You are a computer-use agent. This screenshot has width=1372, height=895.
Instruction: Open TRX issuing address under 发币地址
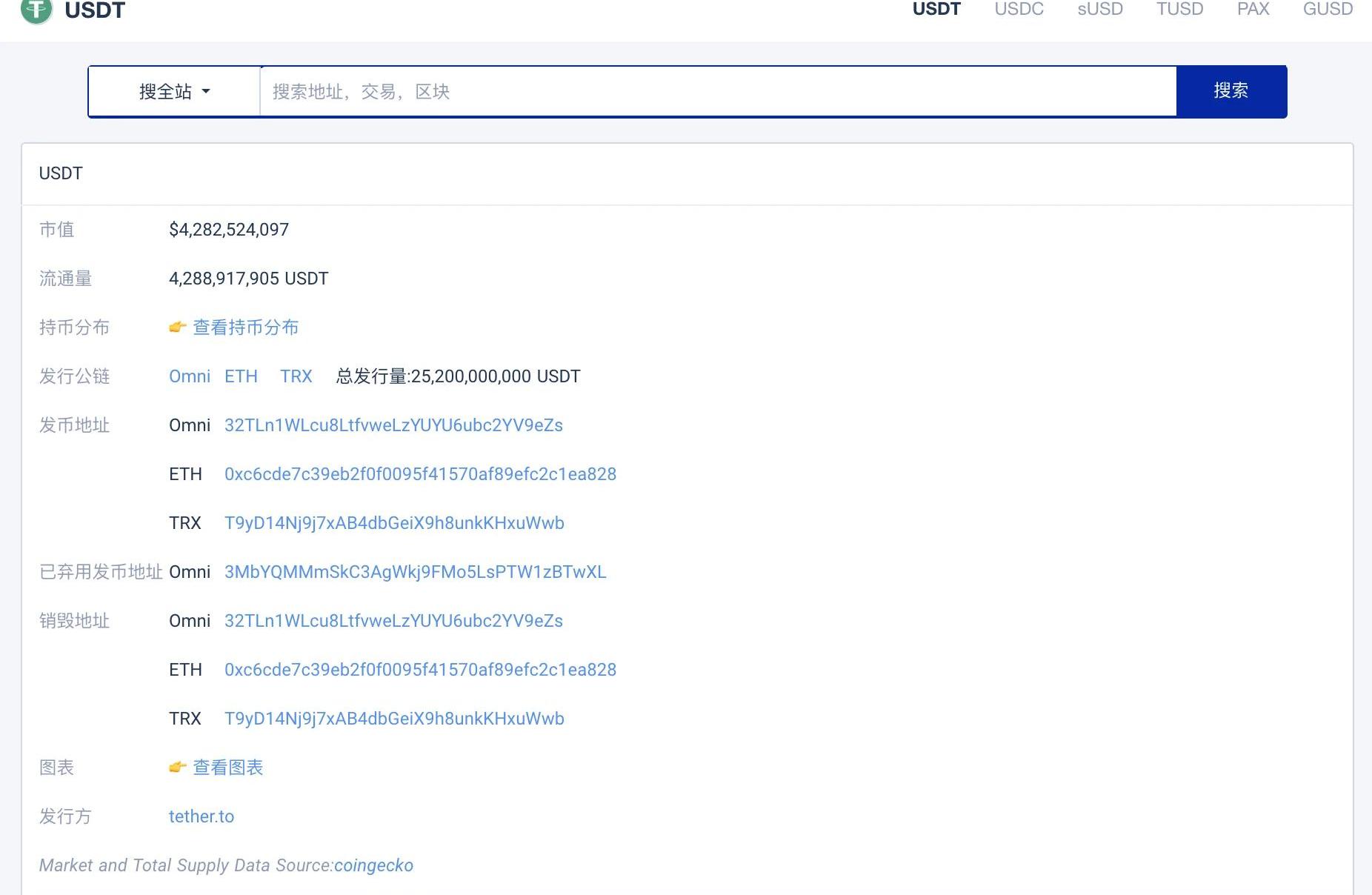coord(394,523)
